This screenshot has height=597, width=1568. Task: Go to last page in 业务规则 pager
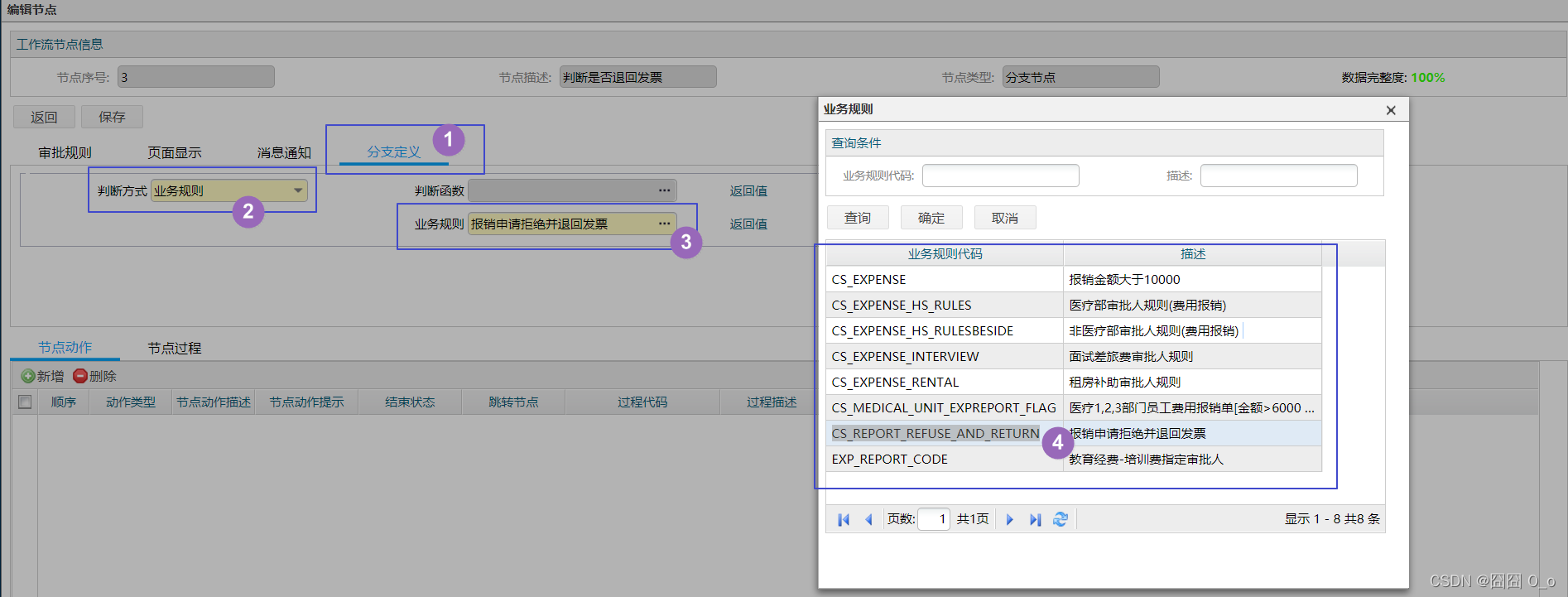1035,519
